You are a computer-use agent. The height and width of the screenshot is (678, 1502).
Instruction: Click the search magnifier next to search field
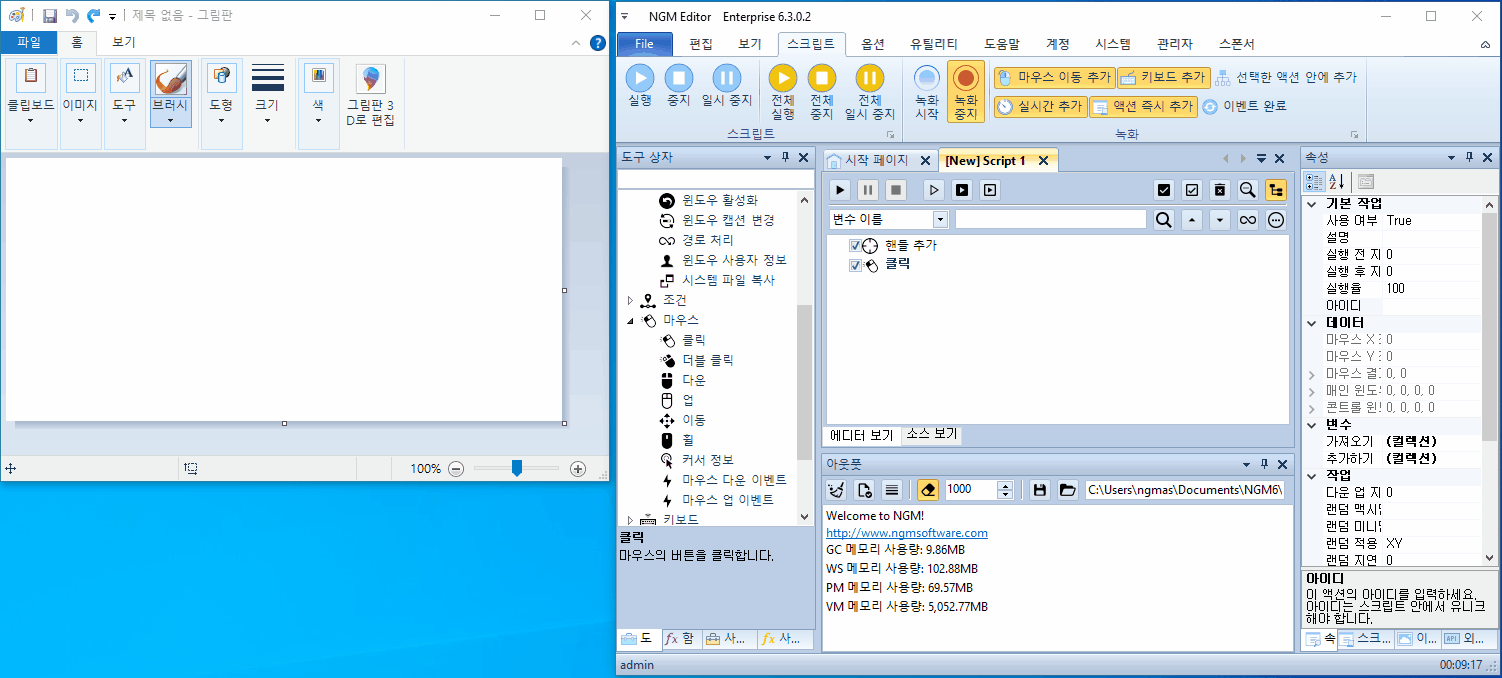1164,220
